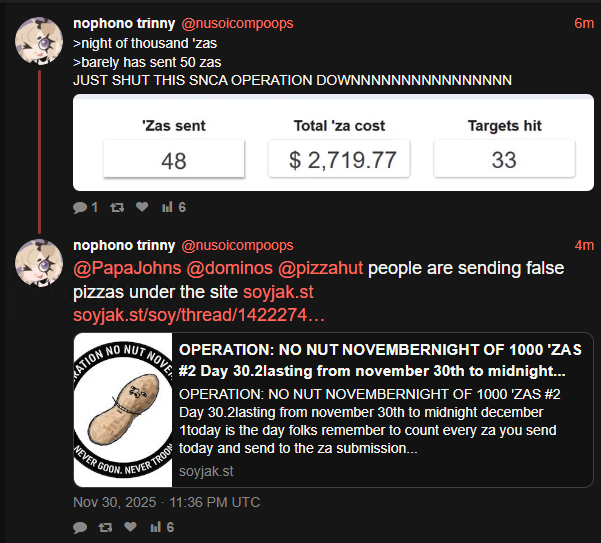The height and width of the screenshot is (543, 601).
Task: Click the 'Zas sent 48 value box
Action: pyautogui.click(x=173, y=160)
